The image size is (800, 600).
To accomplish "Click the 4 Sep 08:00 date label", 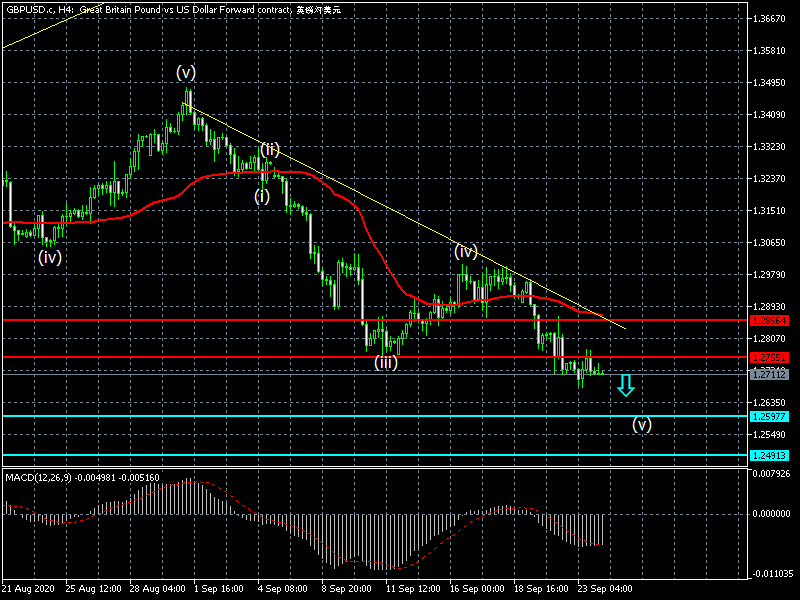I will click(x=282, y=588).
